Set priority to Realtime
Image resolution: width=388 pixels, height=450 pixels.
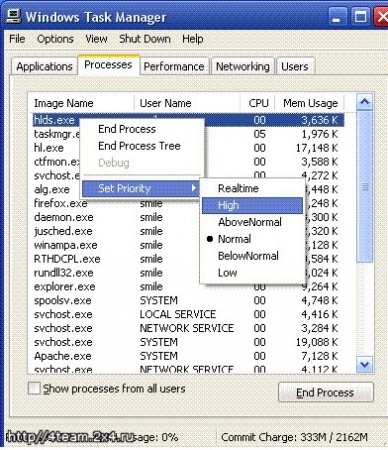click(238, 188)
